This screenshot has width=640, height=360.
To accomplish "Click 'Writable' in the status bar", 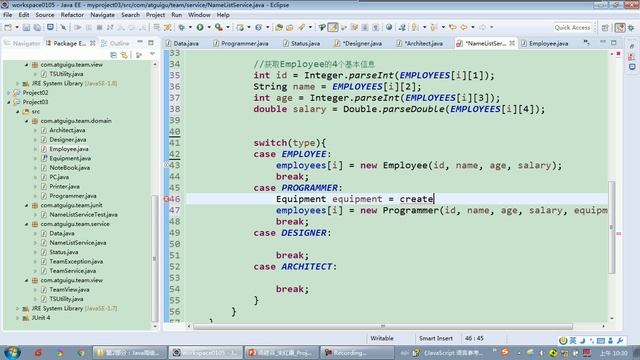I will click(382, 338).
